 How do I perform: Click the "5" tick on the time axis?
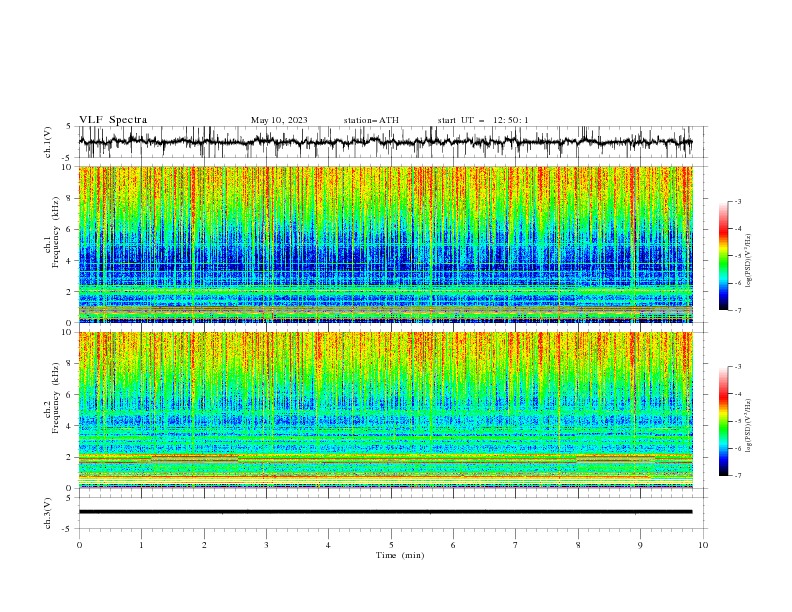coord(391,545)
